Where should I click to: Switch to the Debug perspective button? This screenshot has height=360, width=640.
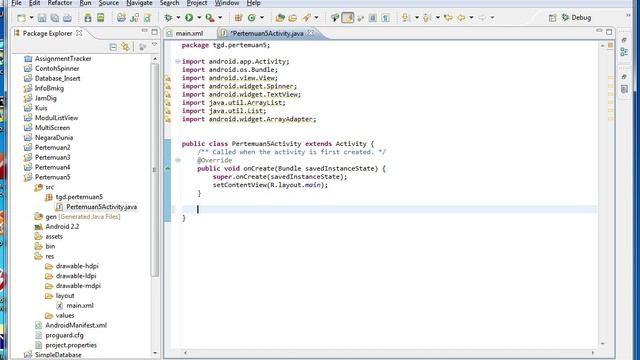point(577,18)
